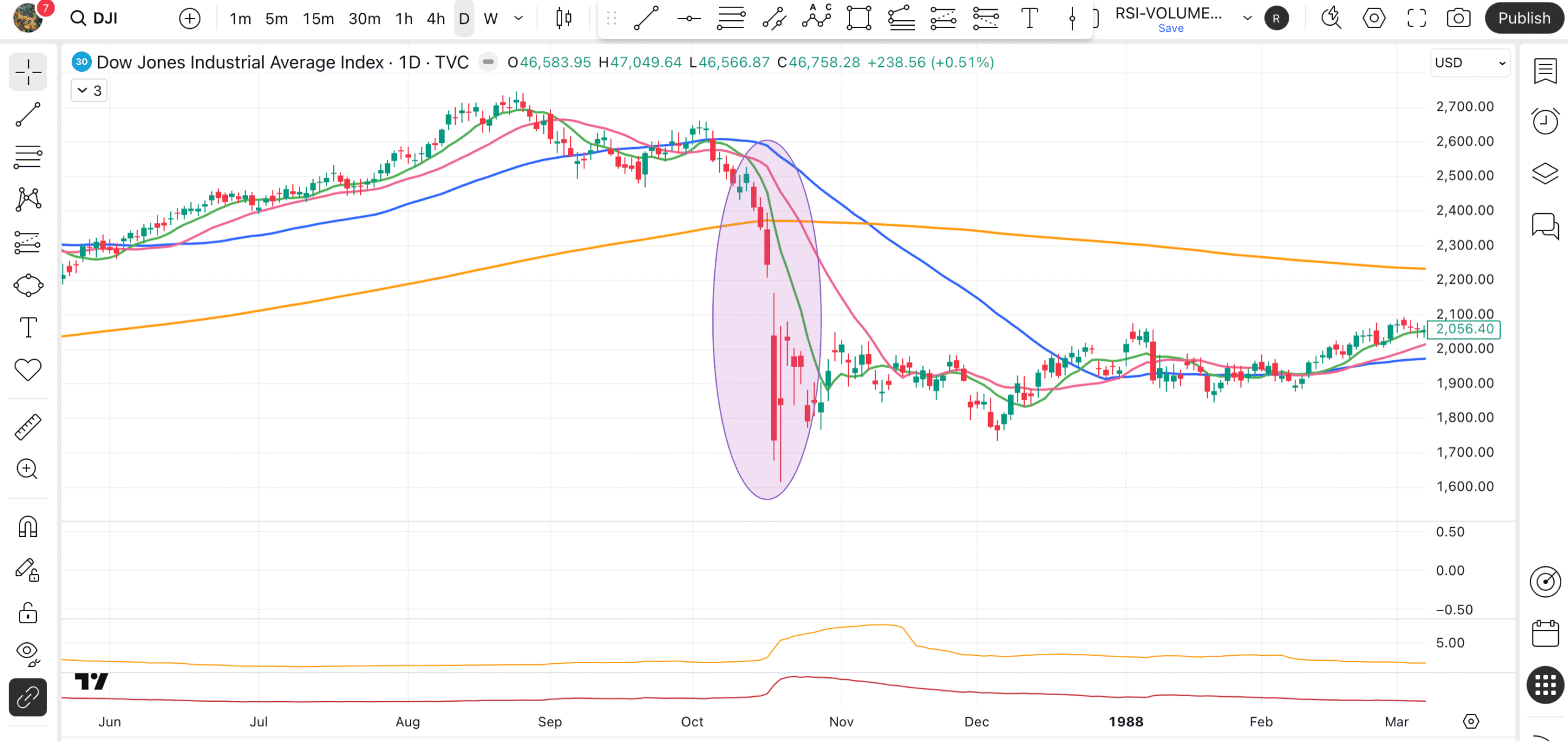
Task: Select the W weekly timeframe
Action: pyautogui.click(x=490, y=18)
